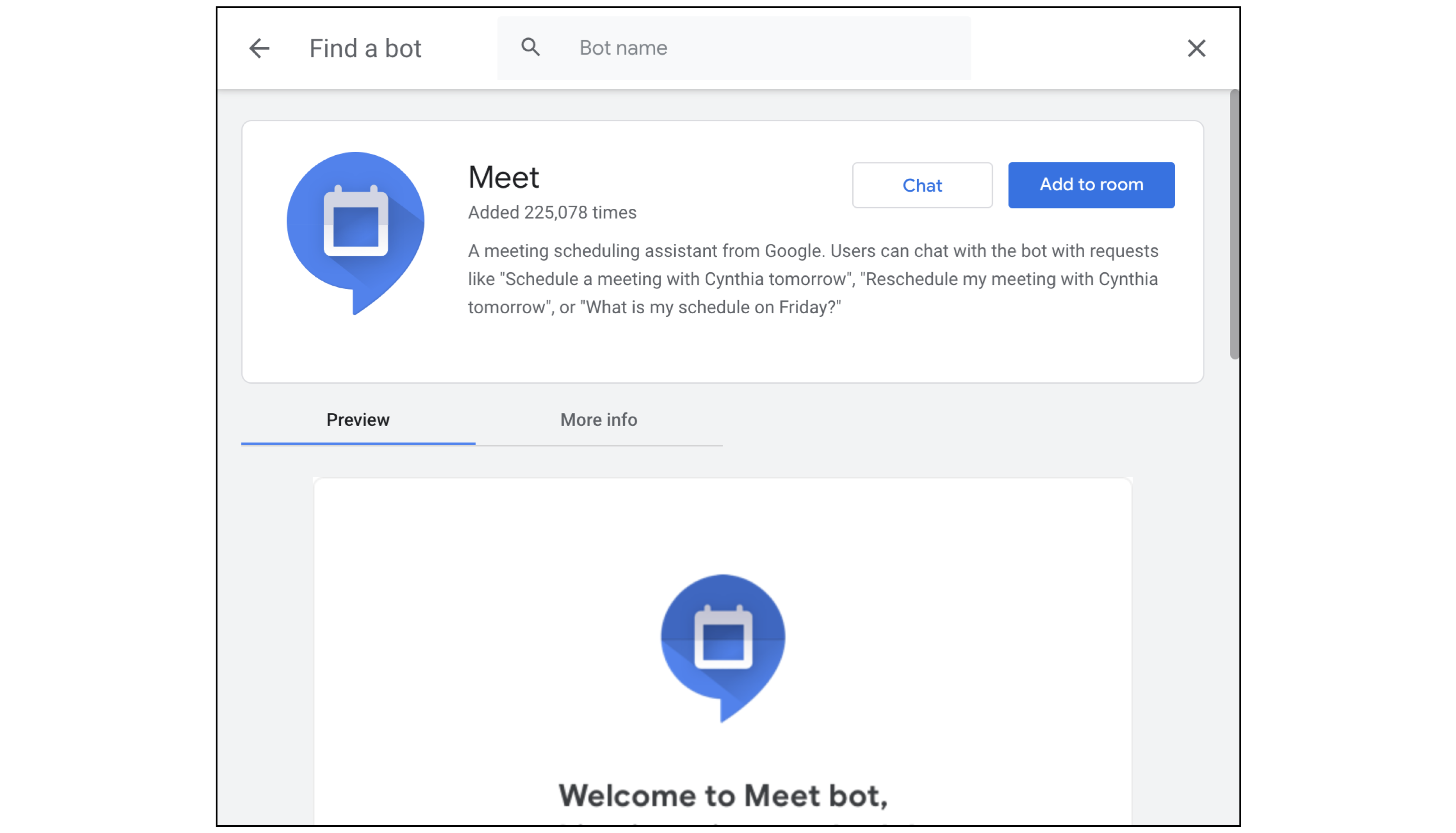
Task: Go back using the left arrow
Action: [x=259, y=49]
